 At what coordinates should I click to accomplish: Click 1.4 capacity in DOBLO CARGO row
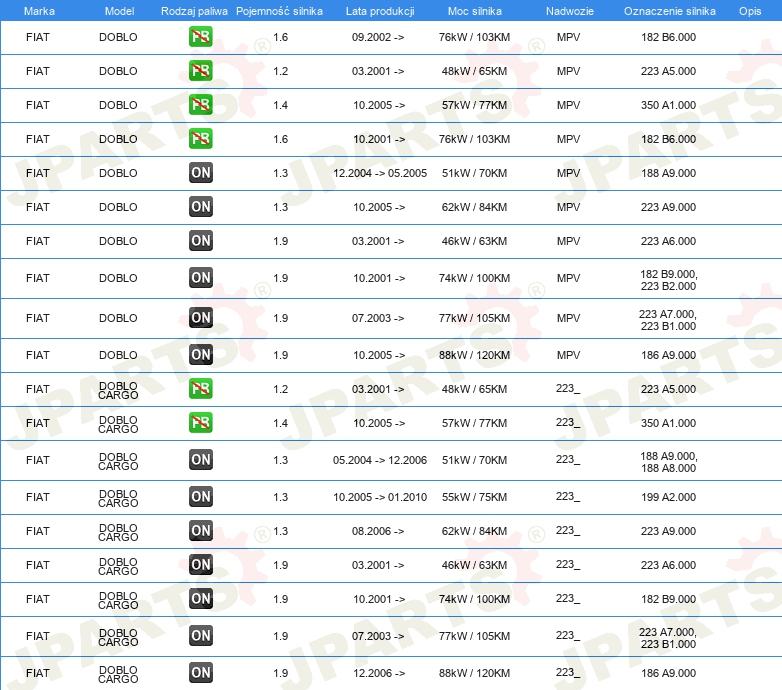coord(281,423)
